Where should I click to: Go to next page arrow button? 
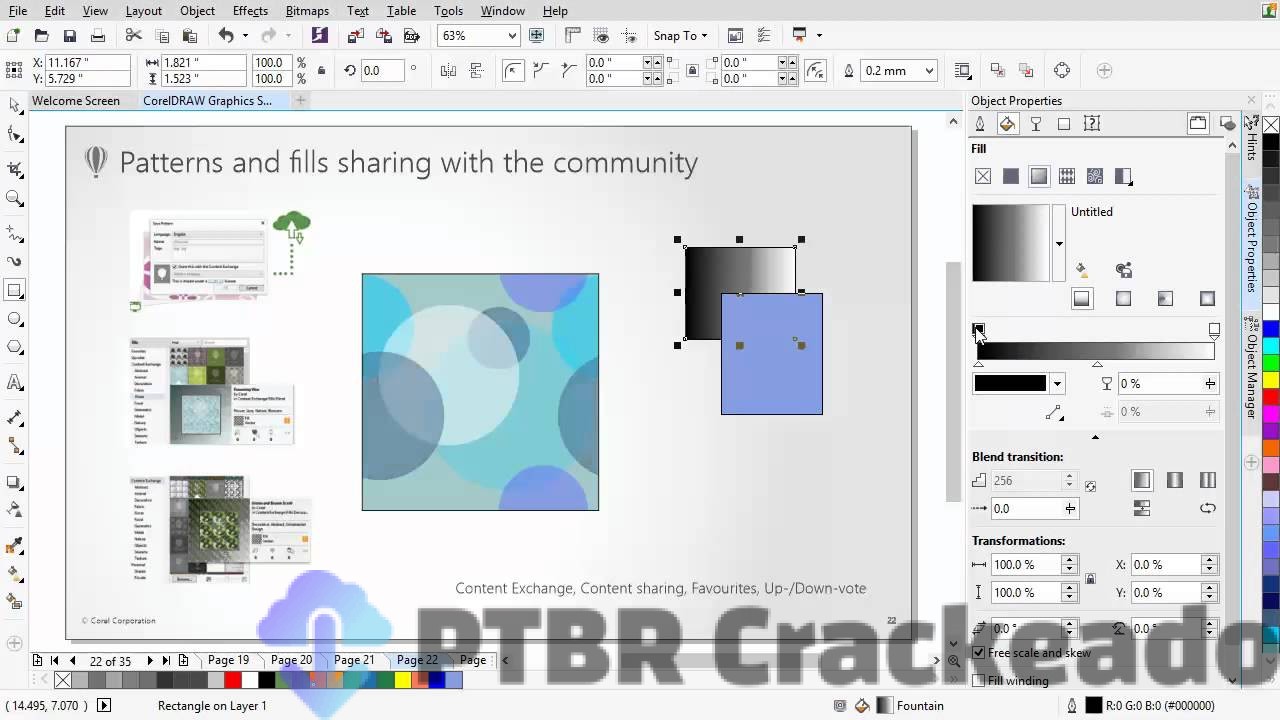pos(150,661)
